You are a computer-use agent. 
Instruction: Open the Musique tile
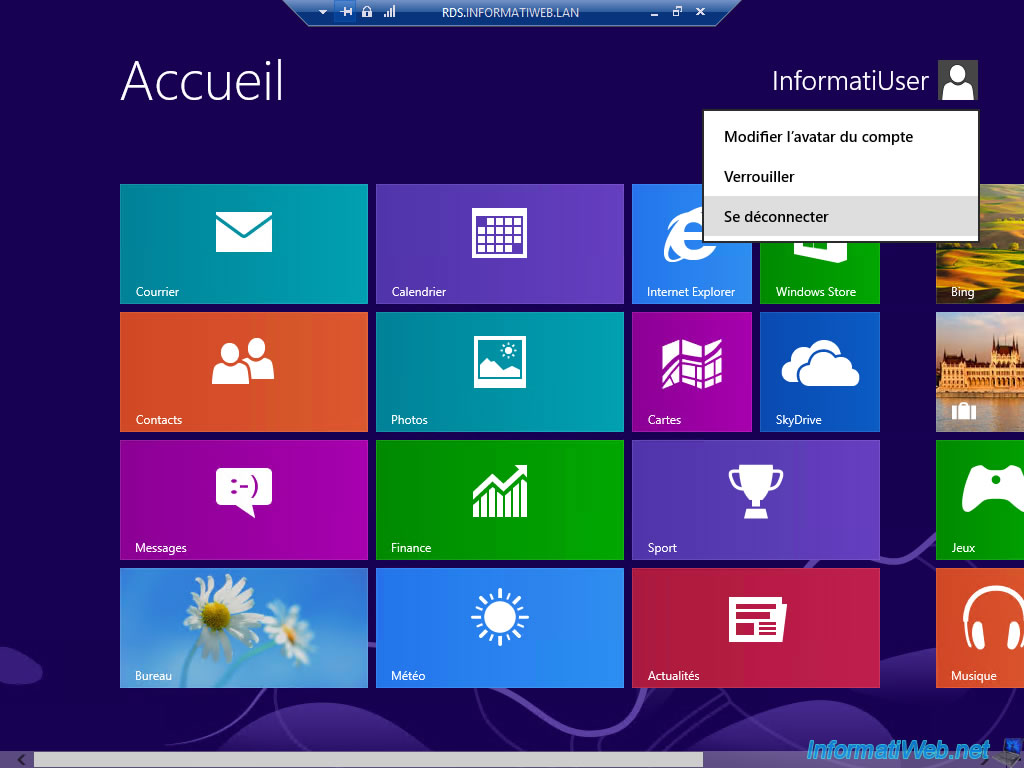click(980, 628)
